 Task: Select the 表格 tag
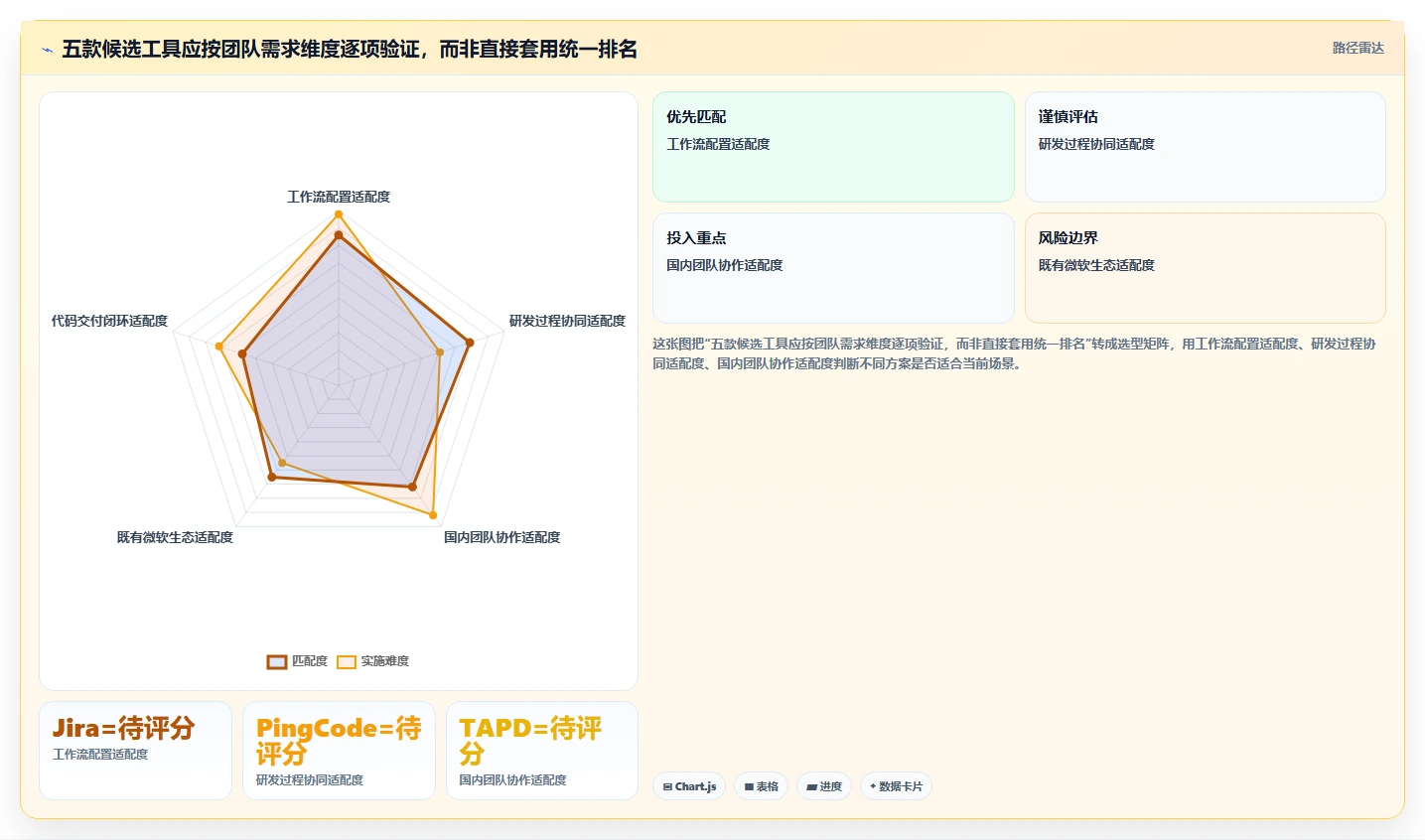point(762,786)
